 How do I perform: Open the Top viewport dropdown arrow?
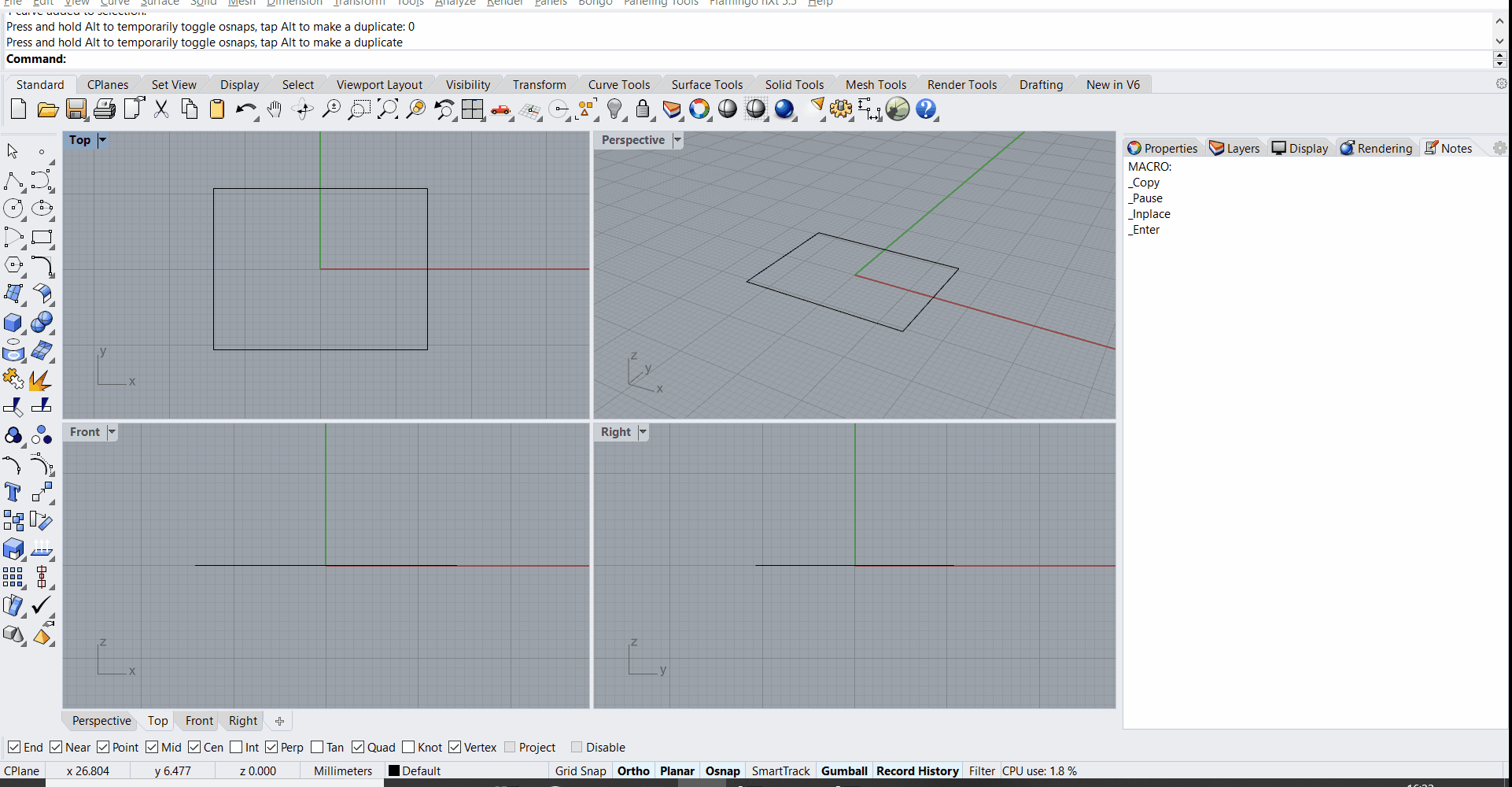coord(102,140)
